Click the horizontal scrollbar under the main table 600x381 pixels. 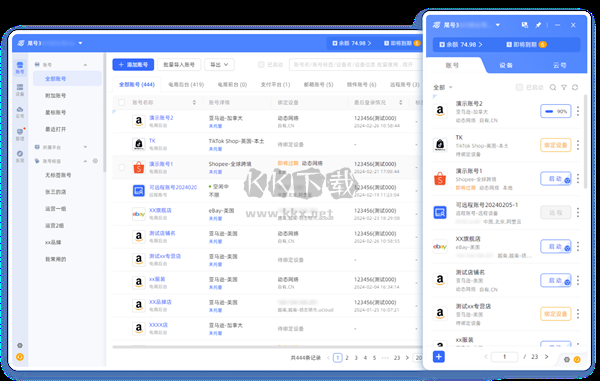coord(267,347)
